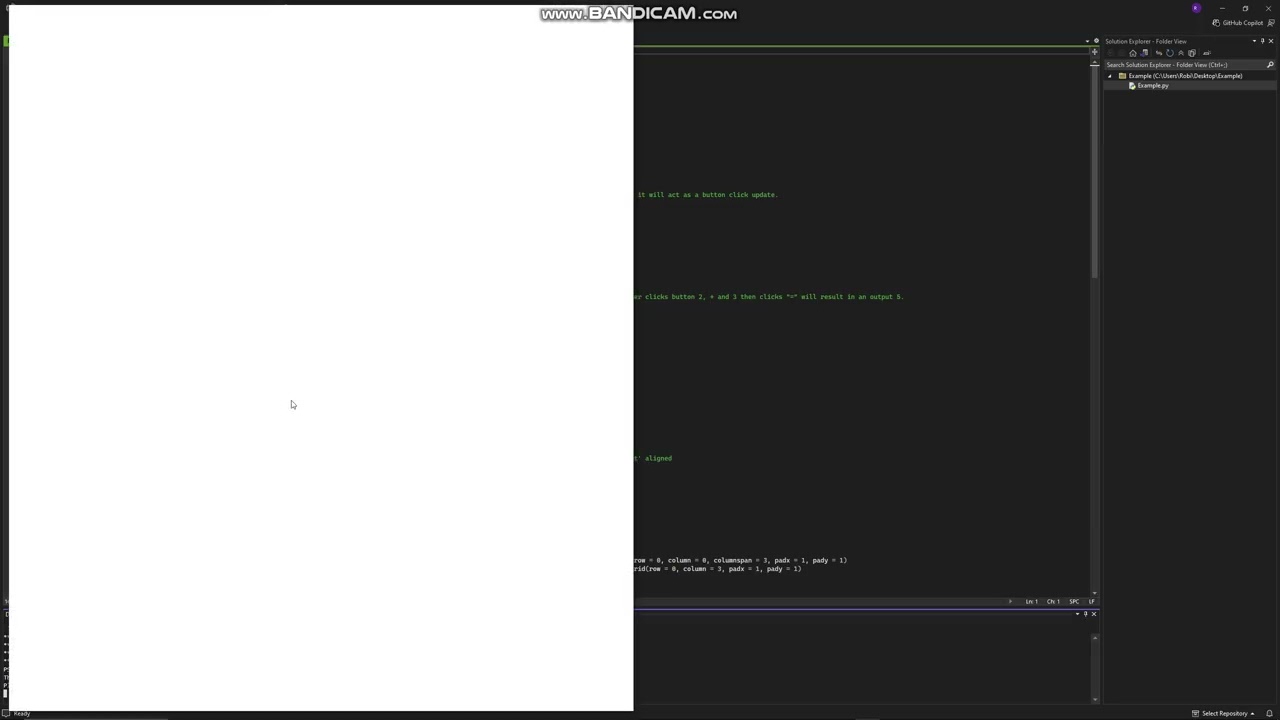Open the Select Repository status bar menu
The image size is (1280, 720).
(1224, 713)
